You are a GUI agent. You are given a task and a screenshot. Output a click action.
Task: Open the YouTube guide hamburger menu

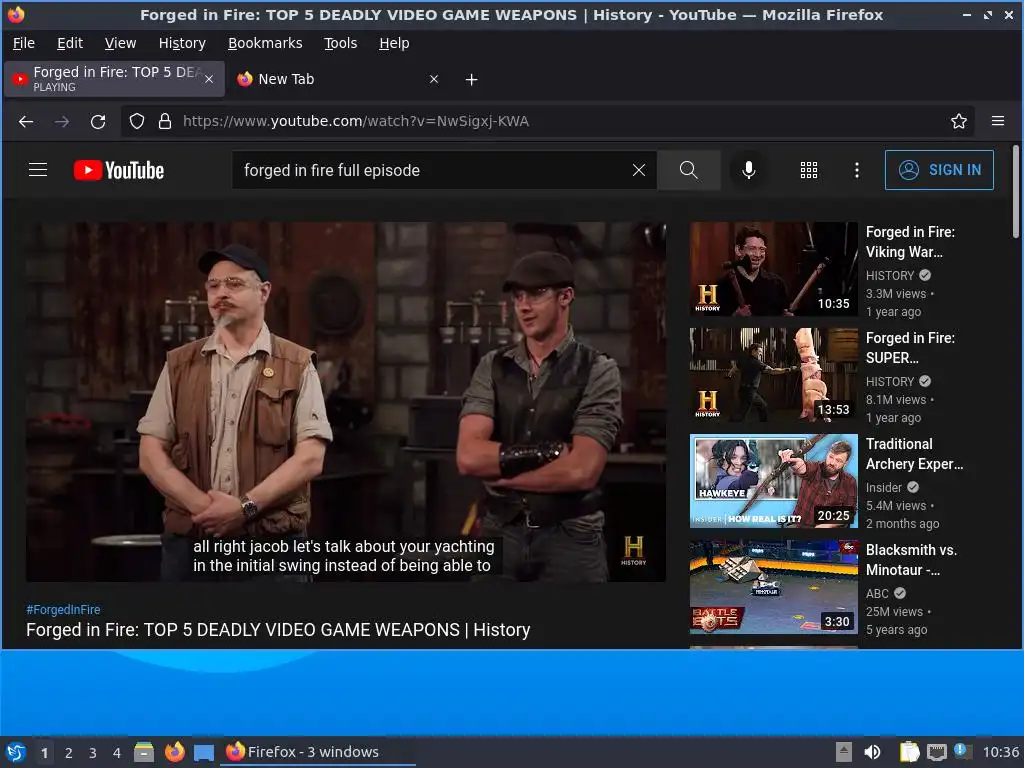click(38, 170)
